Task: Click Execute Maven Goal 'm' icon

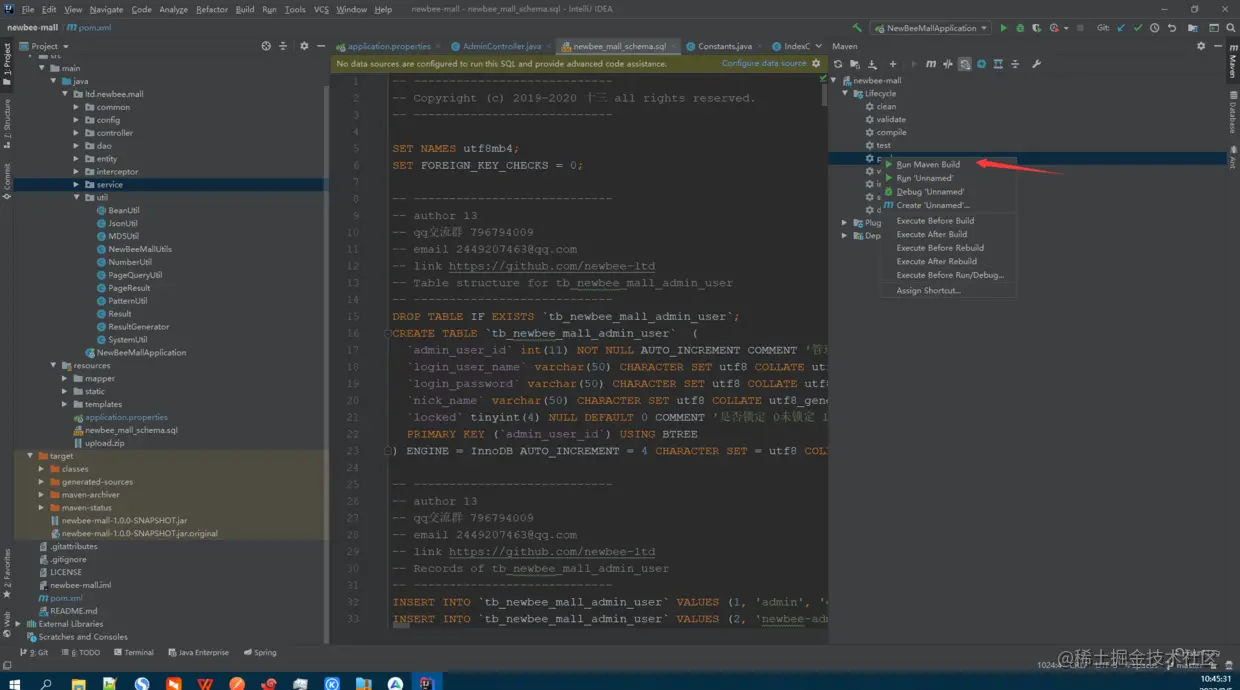Action: (x=931, y=64)
